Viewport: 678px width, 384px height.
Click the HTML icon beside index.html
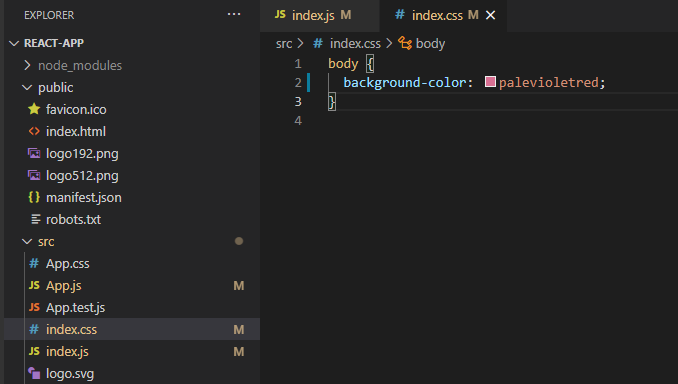tap(34, 131)
